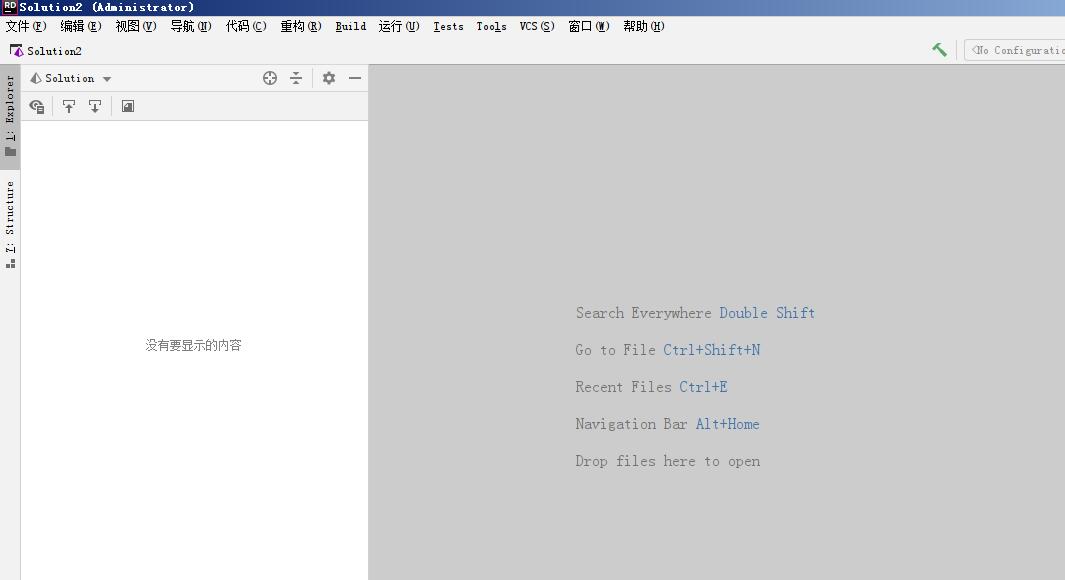Click the preview image icon in toolbar
The image size is (1065, 580).
tap(127, 106)
